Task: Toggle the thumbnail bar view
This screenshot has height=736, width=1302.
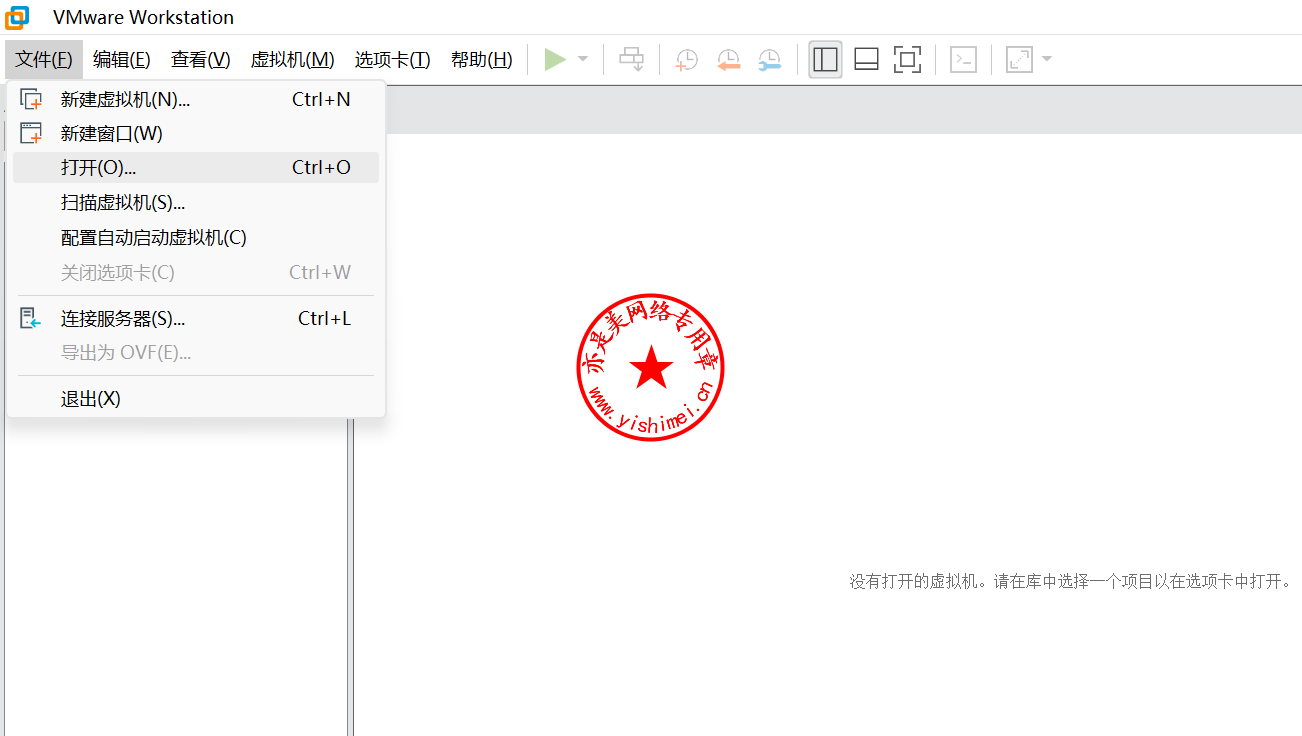Action: pyautogui.click(x=866, y=60)
